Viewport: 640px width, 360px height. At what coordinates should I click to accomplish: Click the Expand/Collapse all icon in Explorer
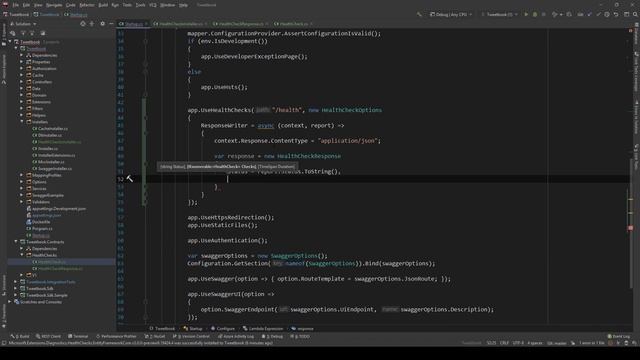[x=91, y=24]
